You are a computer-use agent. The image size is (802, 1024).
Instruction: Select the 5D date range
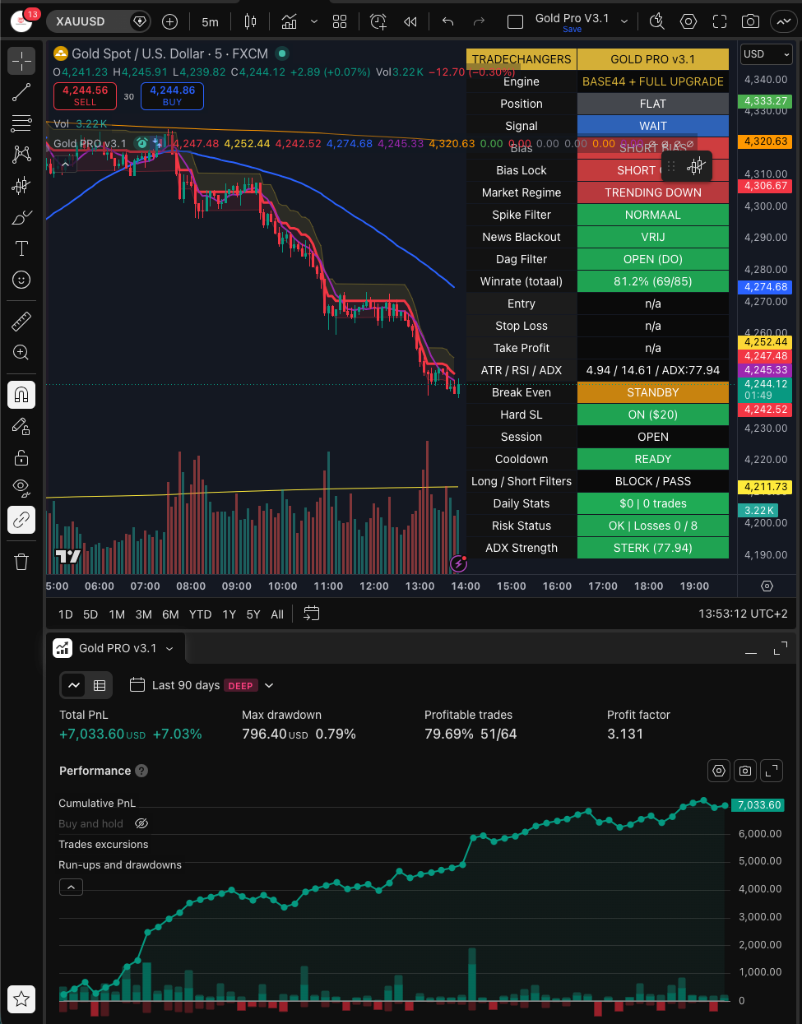coord(90,615)
